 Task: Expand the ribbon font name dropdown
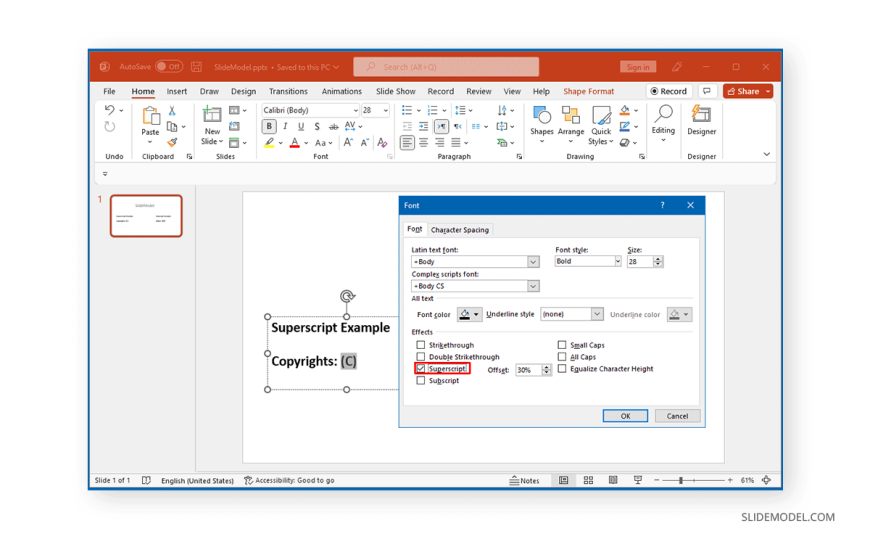[x=355, y=110]
